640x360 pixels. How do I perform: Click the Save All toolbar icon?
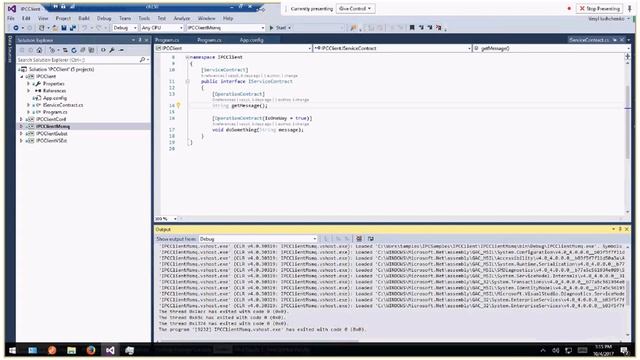pyautogui.click(x=73, y=28)
